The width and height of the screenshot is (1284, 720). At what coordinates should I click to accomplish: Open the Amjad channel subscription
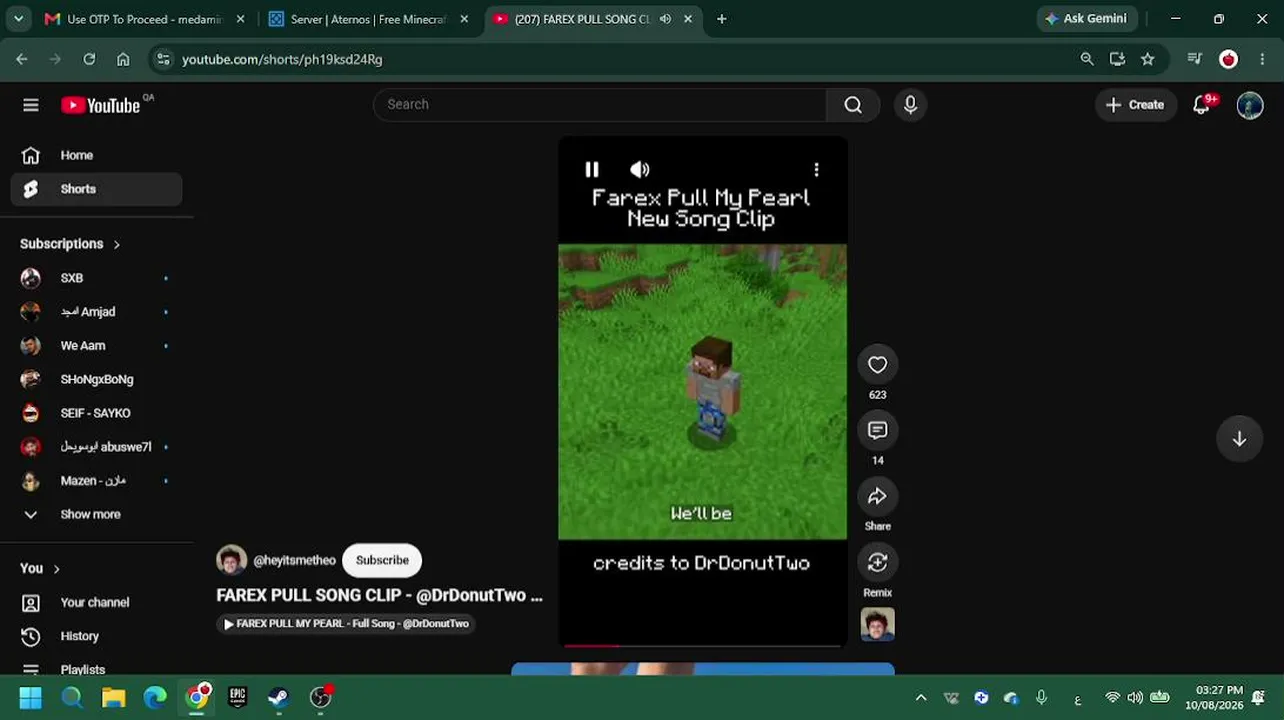coord(96,312)
